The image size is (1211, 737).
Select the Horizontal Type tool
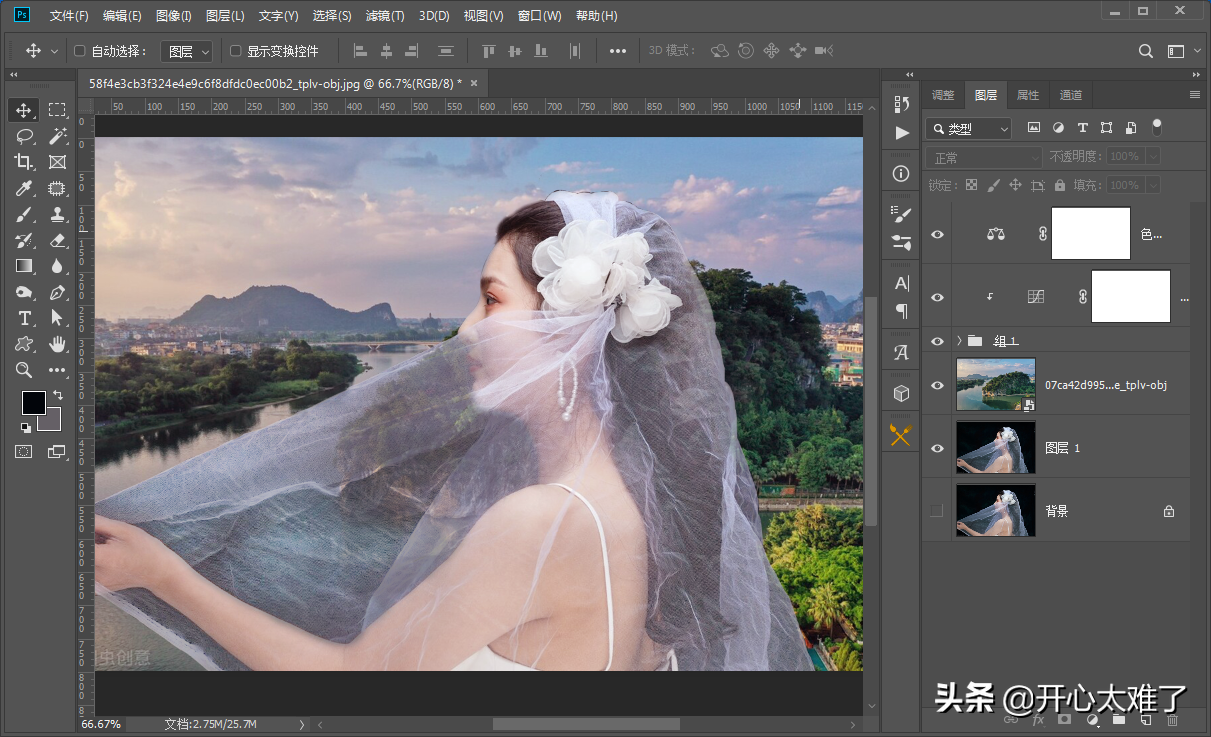click(x=25, y=318)
